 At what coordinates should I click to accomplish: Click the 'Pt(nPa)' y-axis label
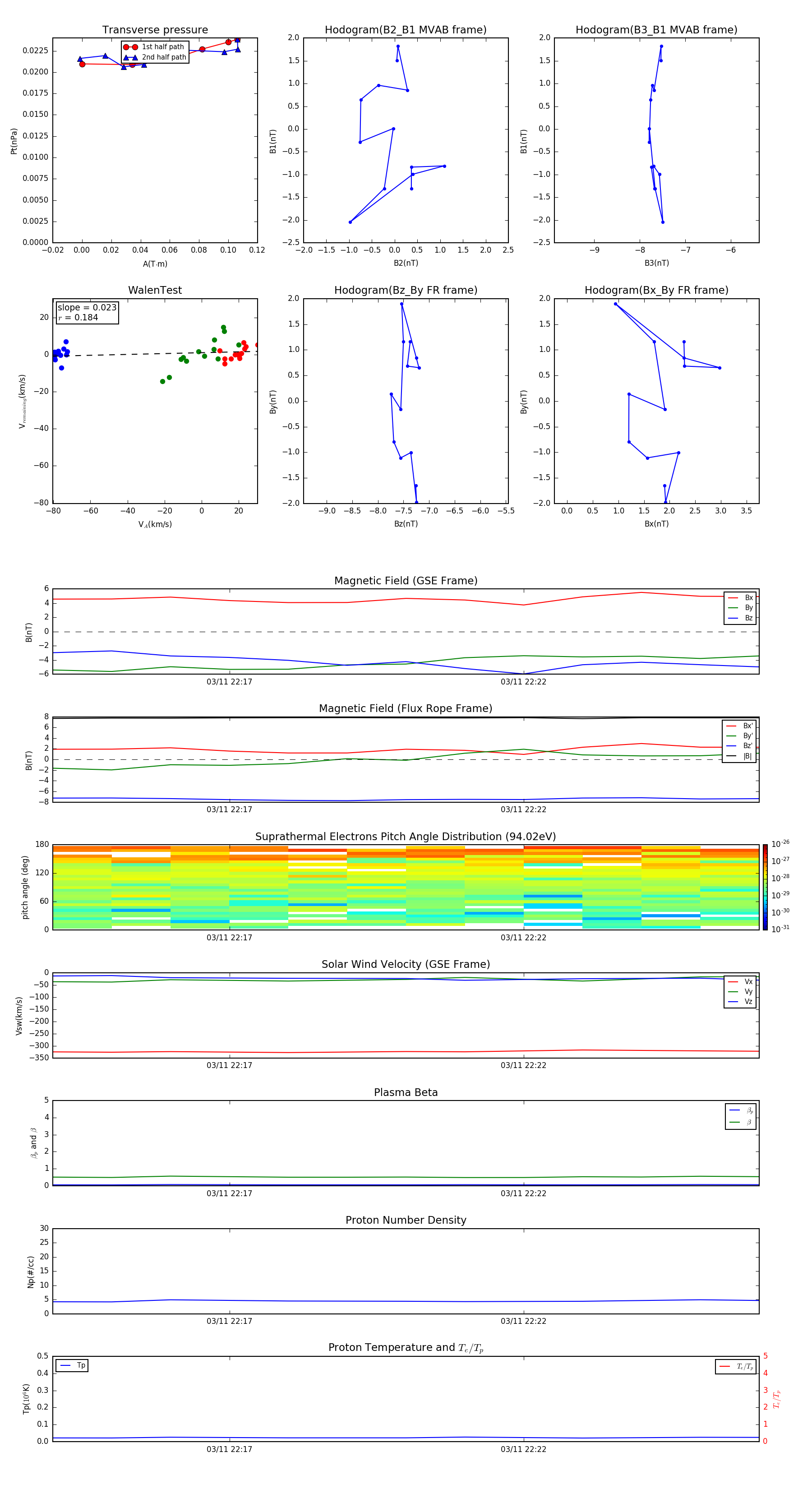[14, 141]
